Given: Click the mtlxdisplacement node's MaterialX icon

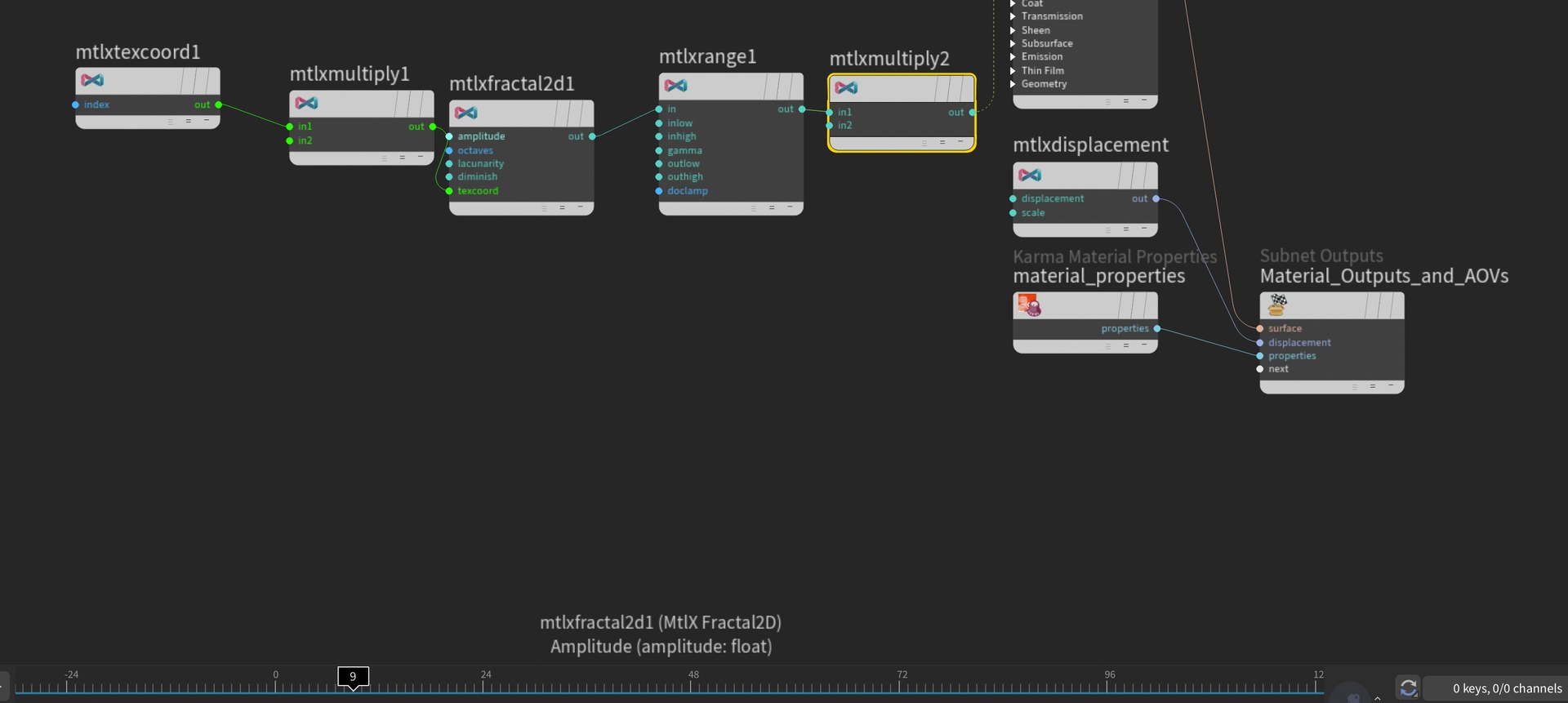Looking at the screenshot, I should click(1030, 175).
